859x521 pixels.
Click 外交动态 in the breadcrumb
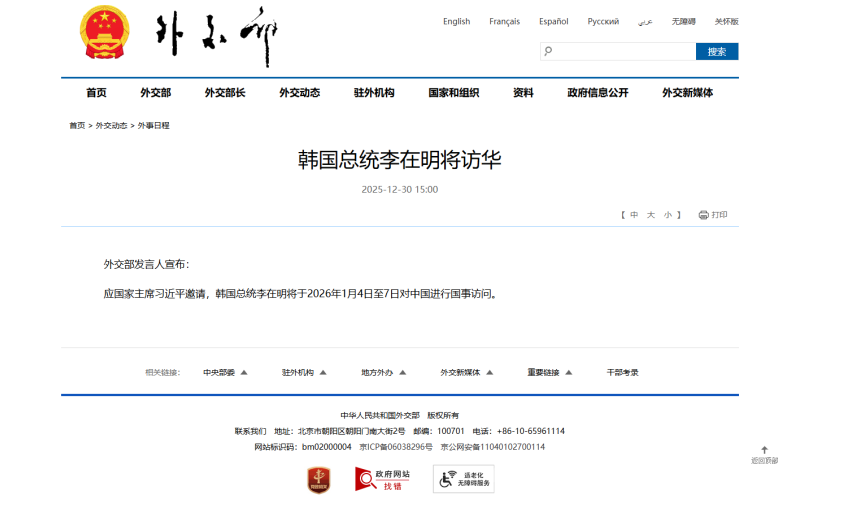click(x=111, y=125)
